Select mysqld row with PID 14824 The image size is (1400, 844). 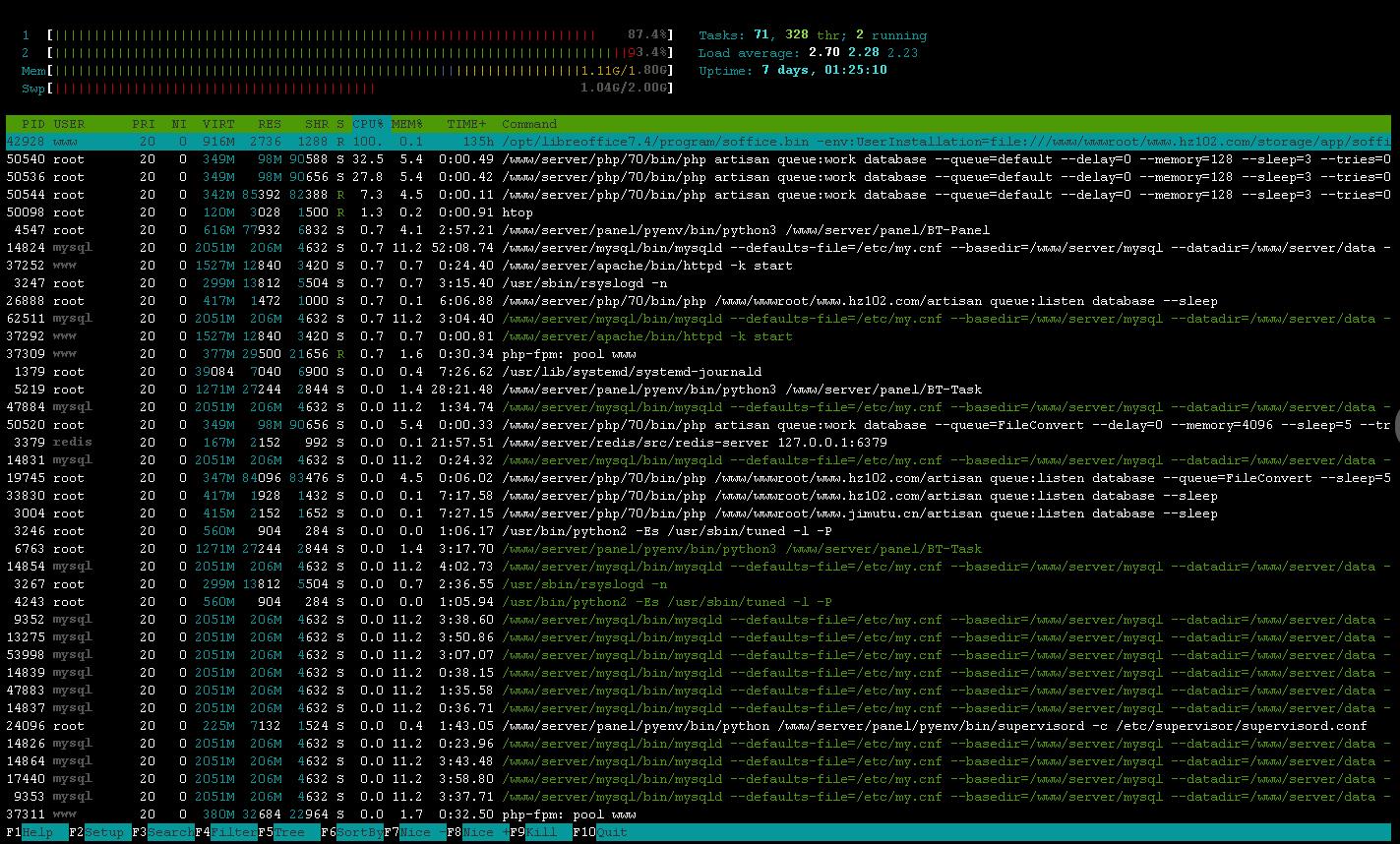pos(699,248)
